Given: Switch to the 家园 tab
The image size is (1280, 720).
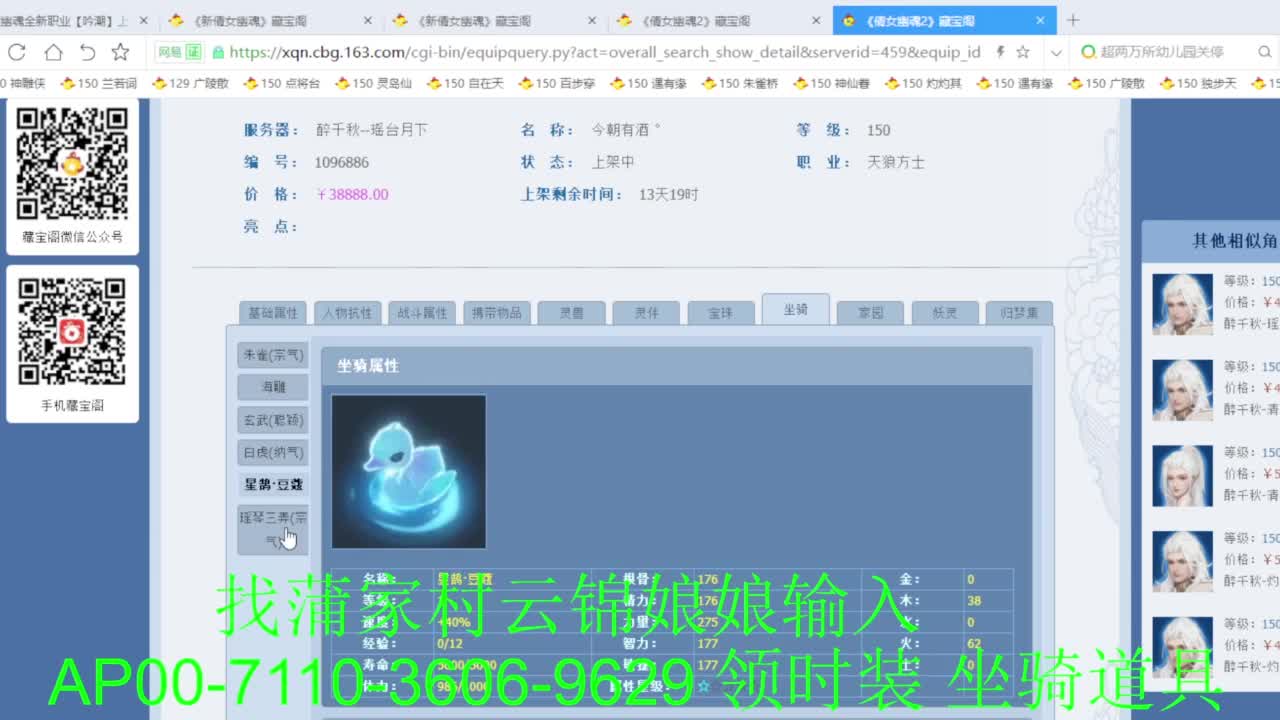Looking at the screenshot, I should click(x=871, y=313).
